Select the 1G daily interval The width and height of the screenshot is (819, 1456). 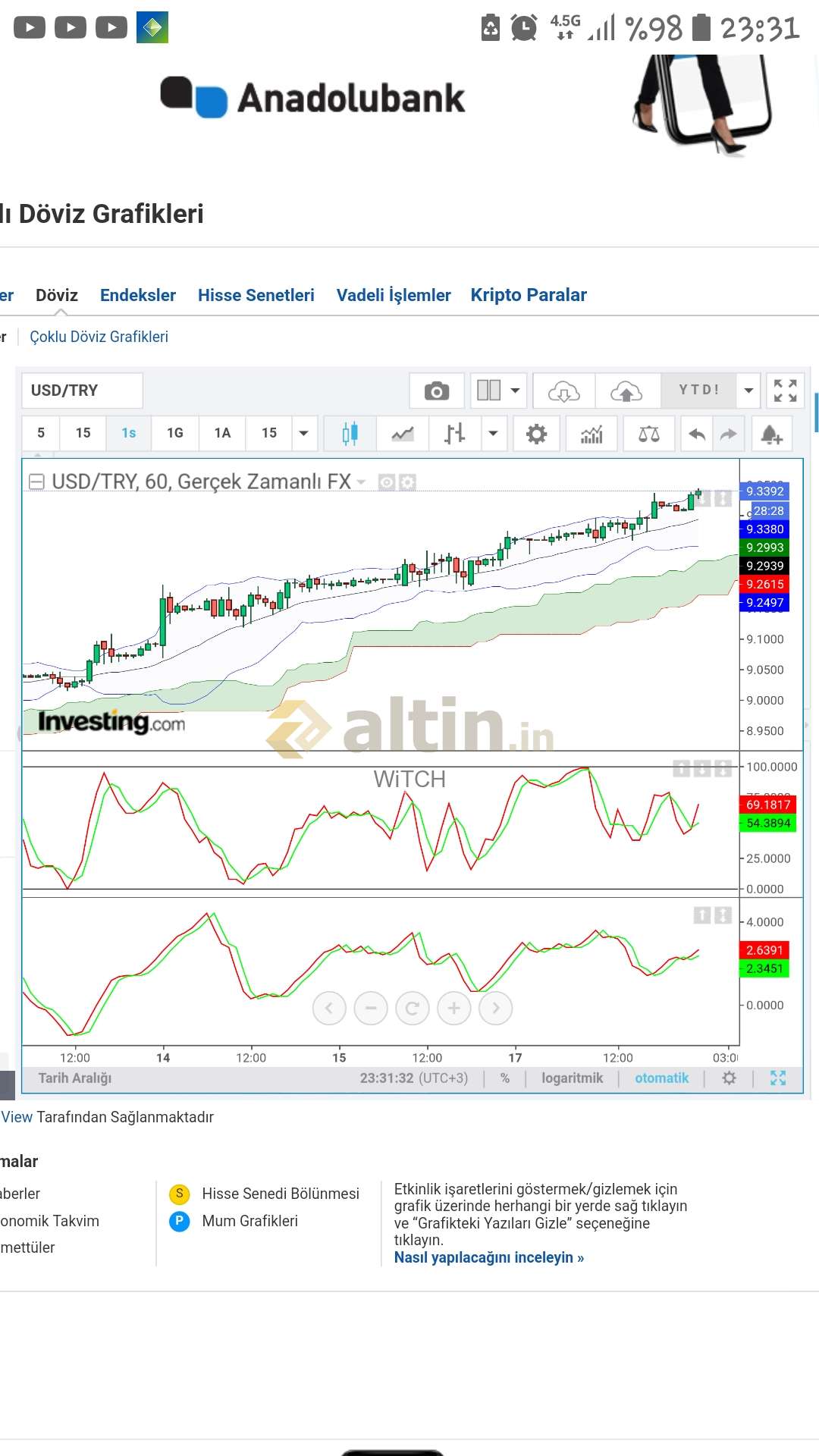point(175,434)
